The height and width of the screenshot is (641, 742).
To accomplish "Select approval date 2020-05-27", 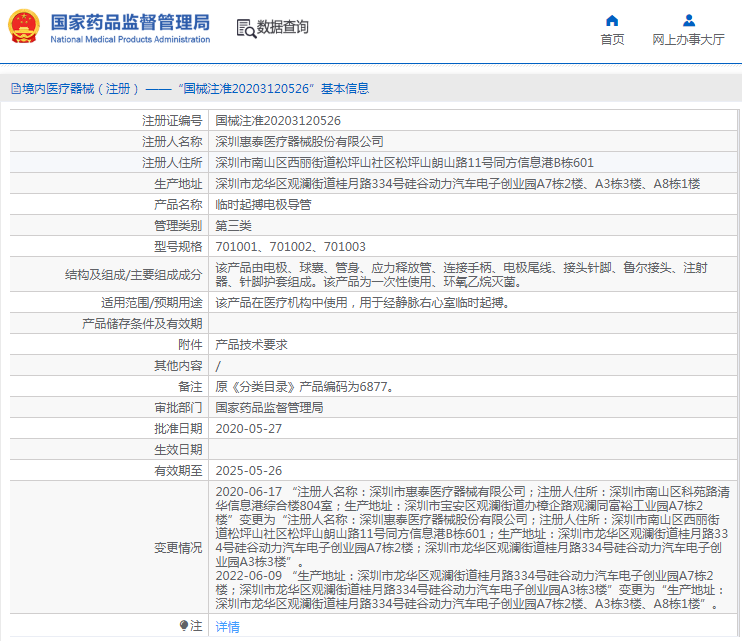I will tap(248, 429).
